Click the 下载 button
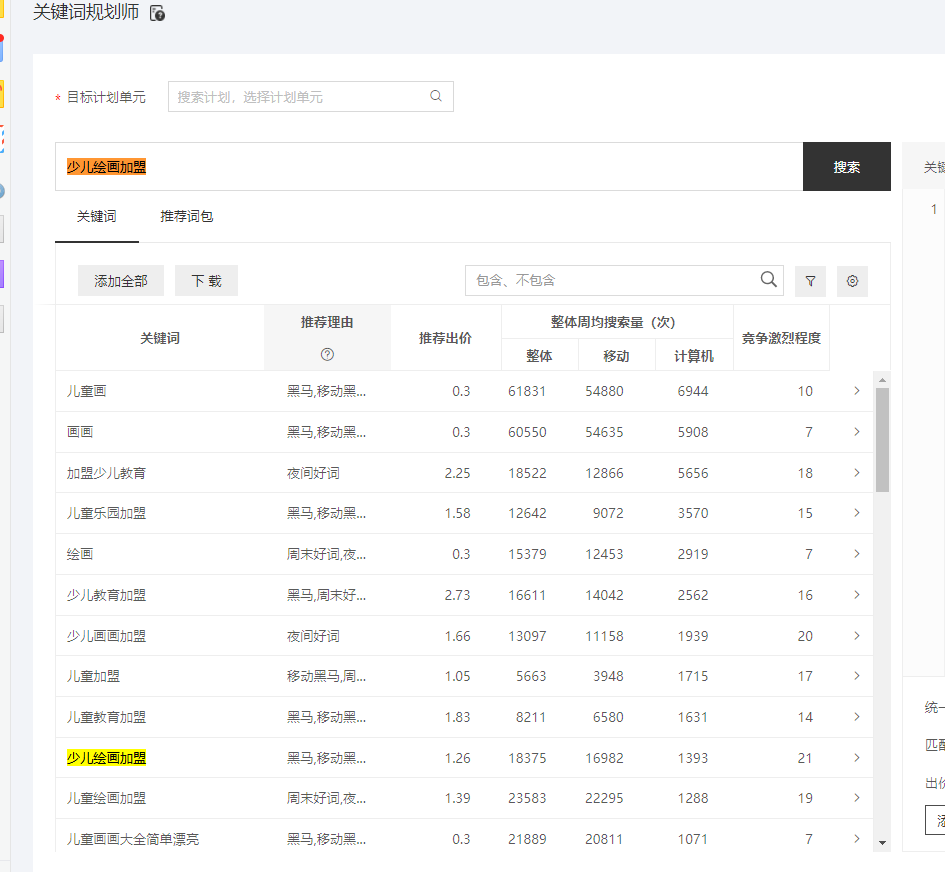 click(x=206, y=281)
